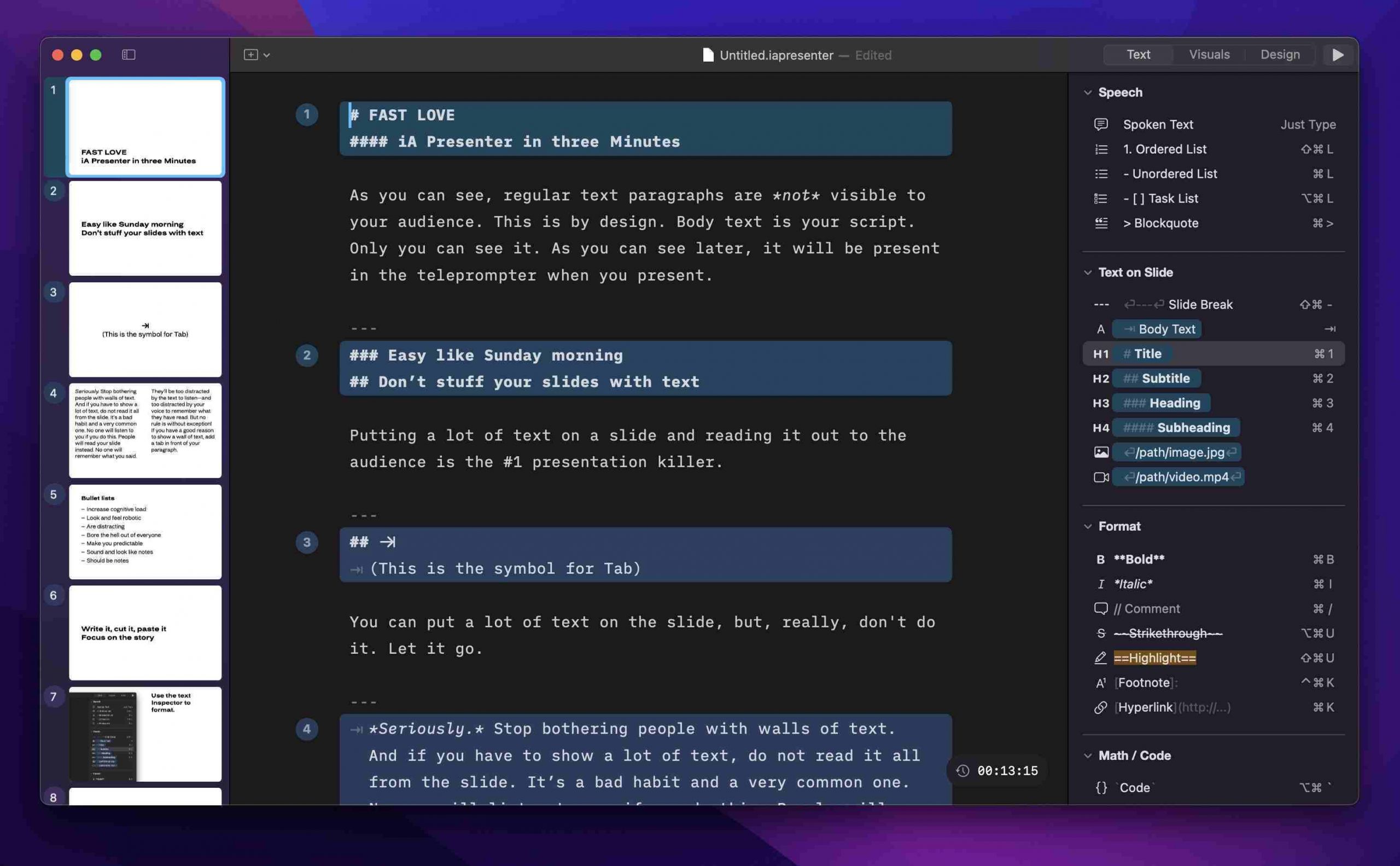The height and width of the screenshot is (866, 1400).
Task: Click the Spoken Text speech bubble icon
Action: point(1100,124)
